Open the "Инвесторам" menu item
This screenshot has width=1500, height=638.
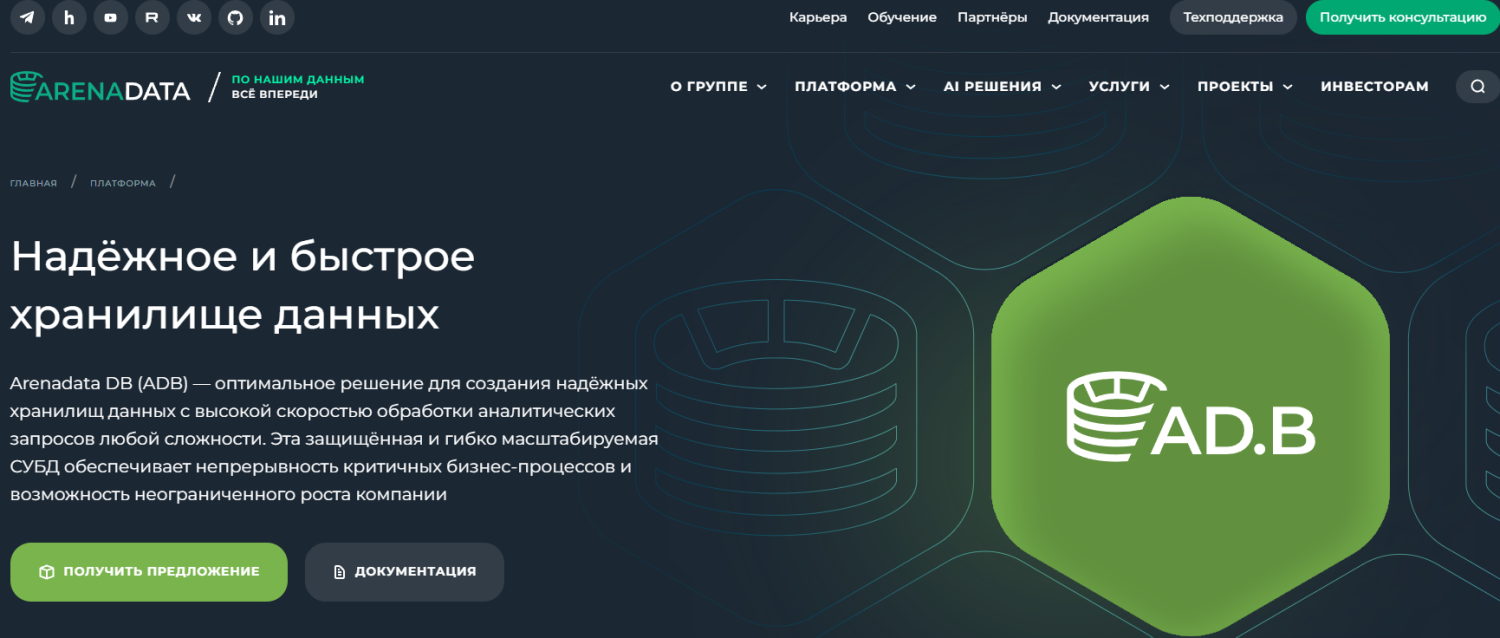point(1374,87)
